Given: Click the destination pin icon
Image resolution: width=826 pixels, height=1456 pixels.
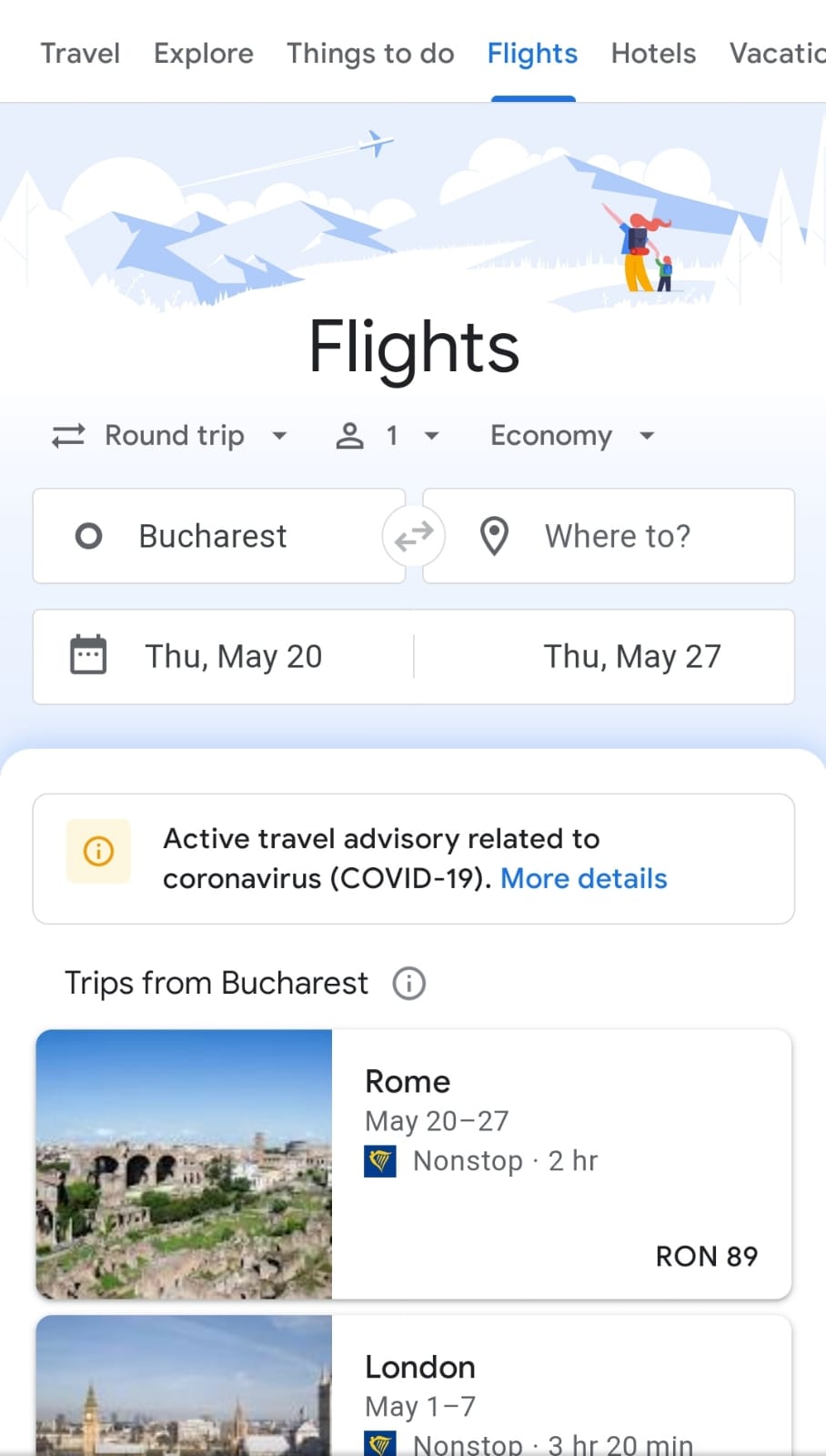Looking at the screenshot, I should pos(494,536).
